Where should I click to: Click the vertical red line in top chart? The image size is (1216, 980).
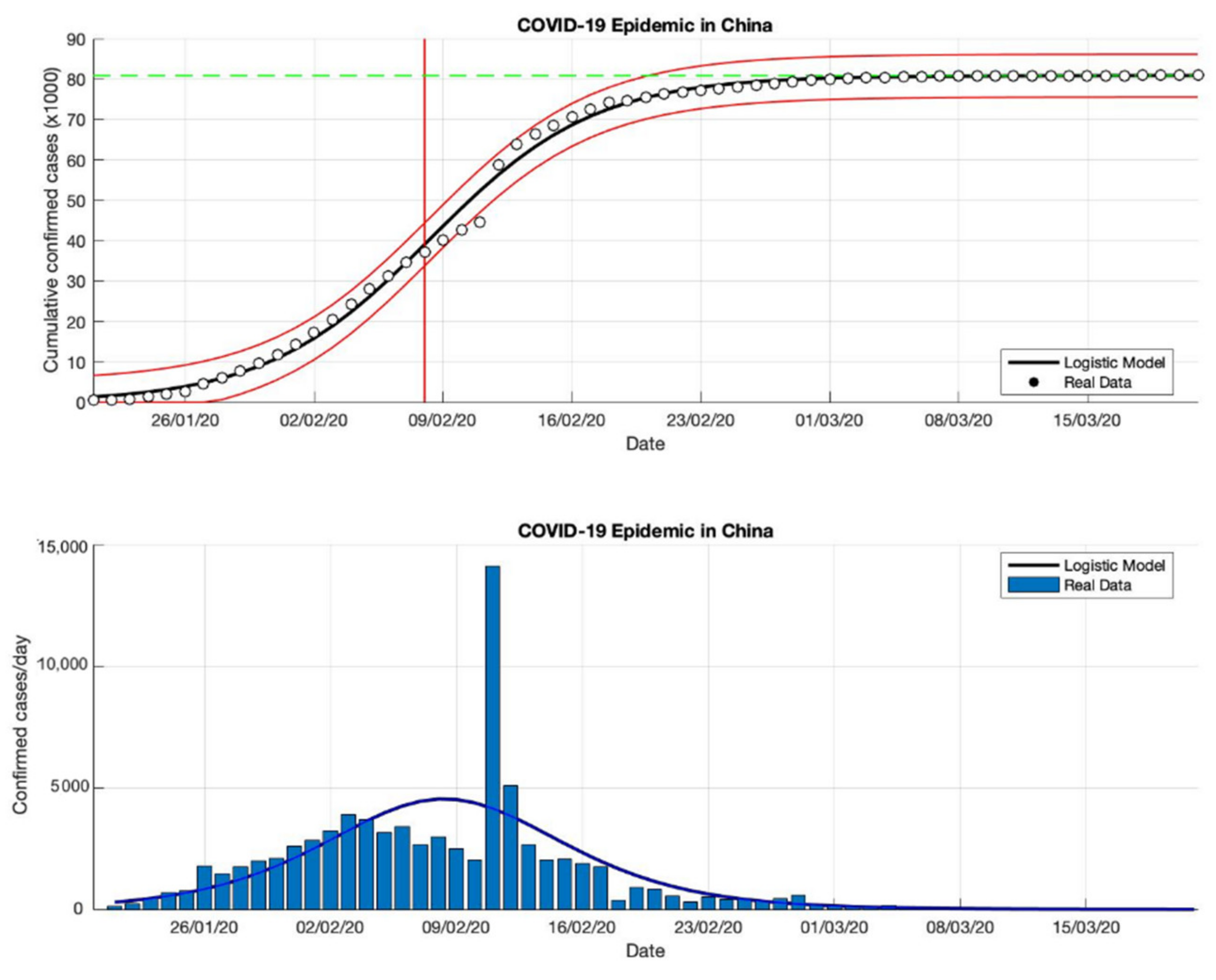click(425, 141)
